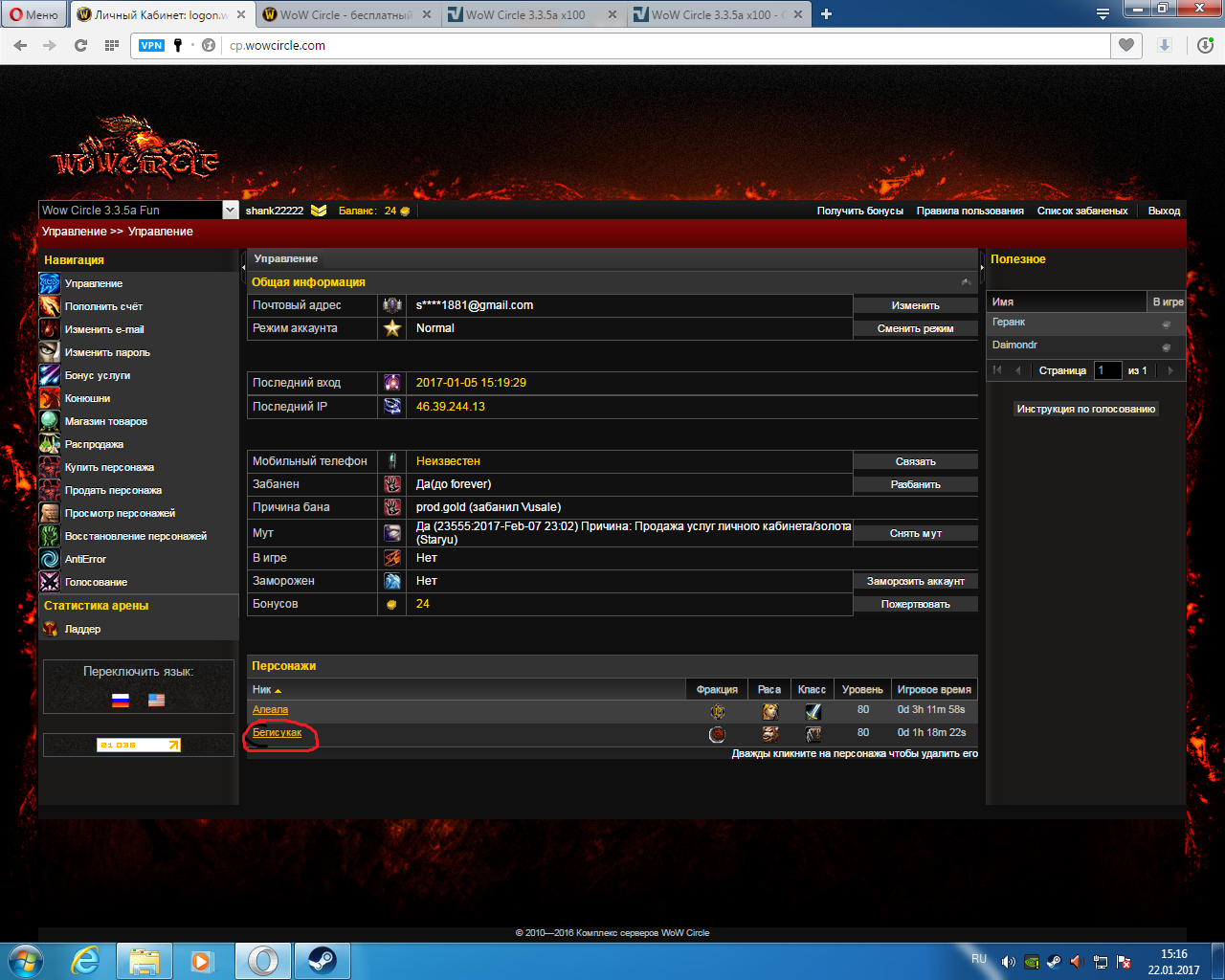Click the Список забаненых link
This screenshot has width=1225, height=980.
(x=1082, y=211)
